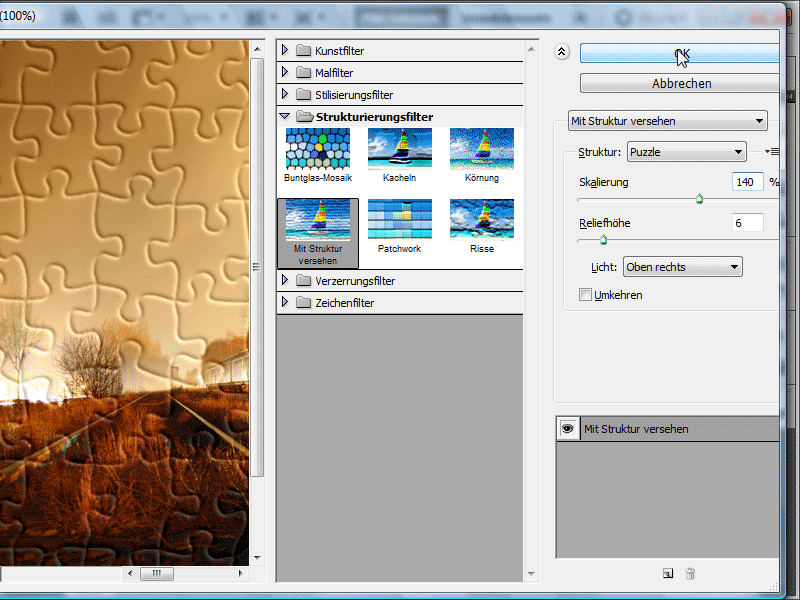
Task: Click the Skalierung slider handle
Action: point(699,199)
